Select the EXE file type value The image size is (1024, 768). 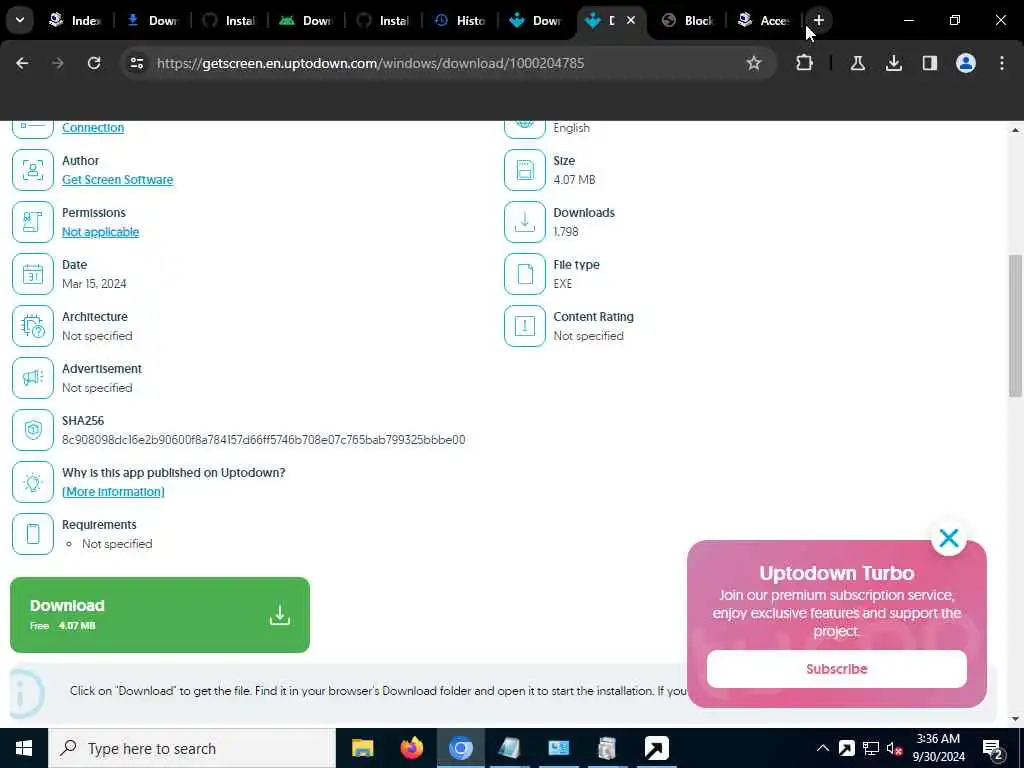tap(562, 283)
